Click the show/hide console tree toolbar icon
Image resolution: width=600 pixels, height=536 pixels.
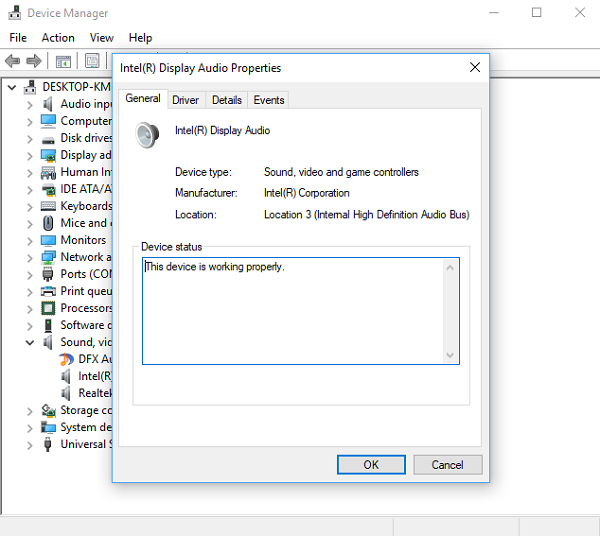click(x=63, y=62)
